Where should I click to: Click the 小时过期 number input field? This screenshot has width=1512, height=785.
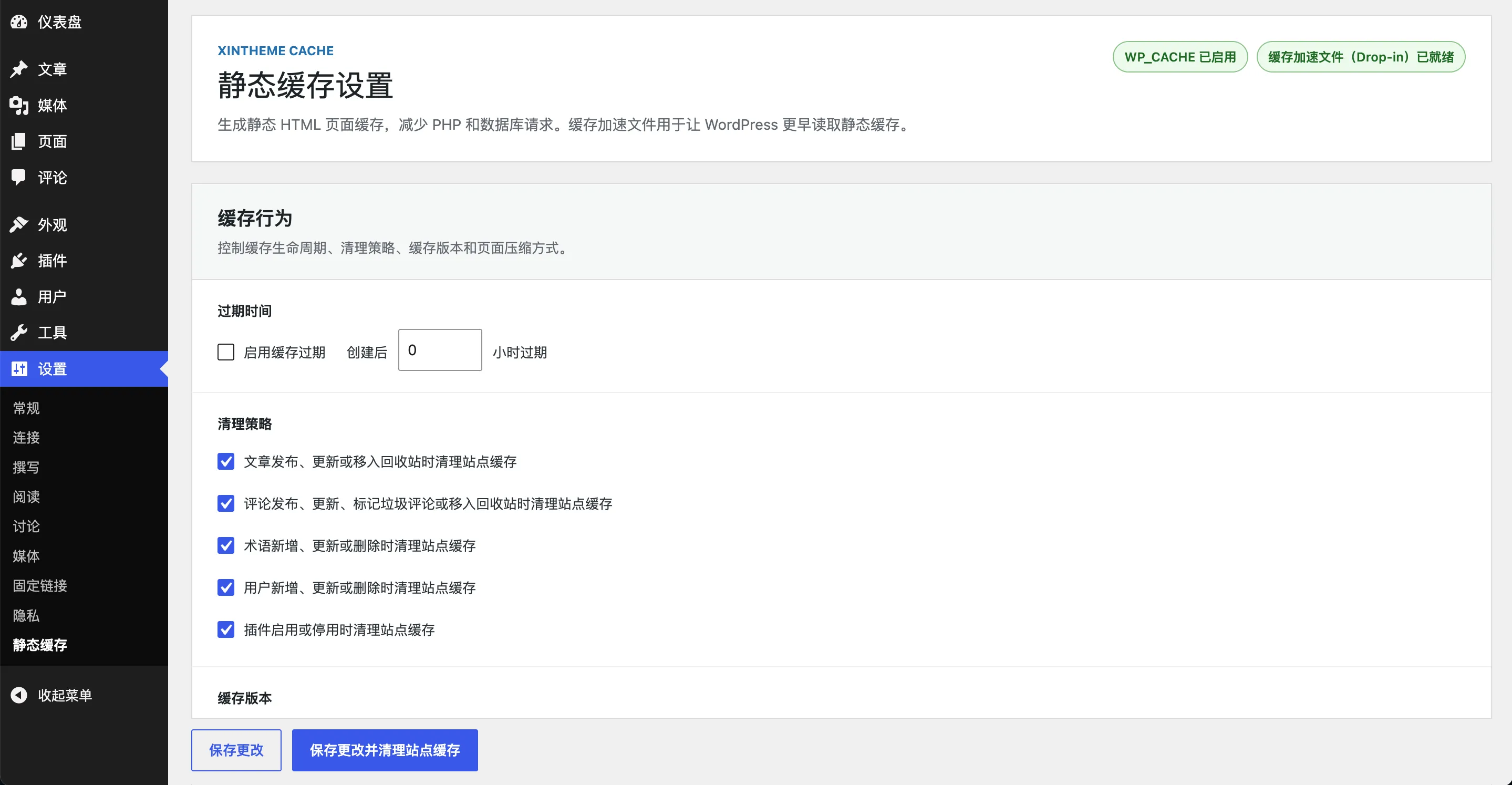(440, 350)
